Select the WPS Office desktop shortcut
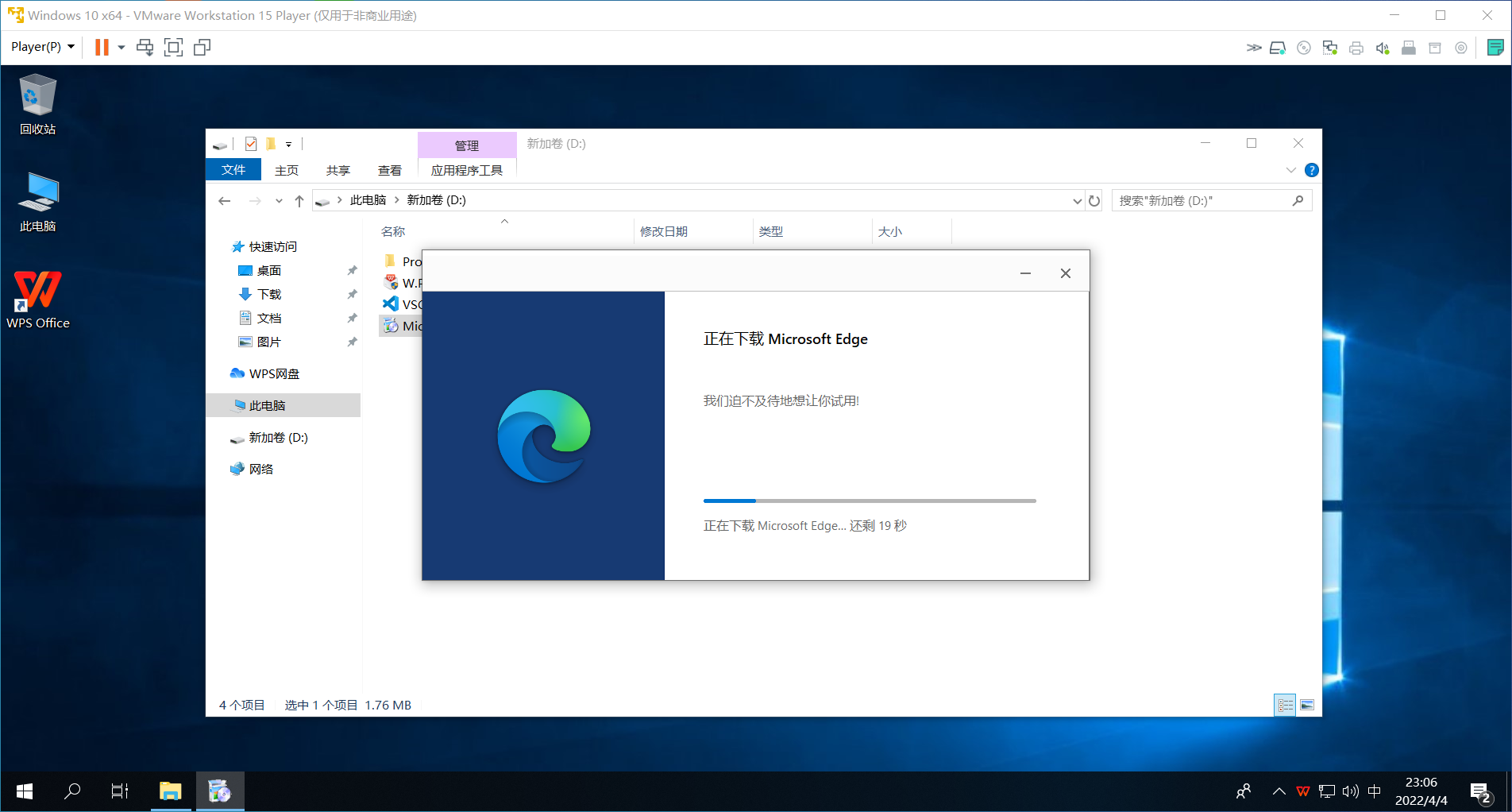This screenshot has width=1512, height=812. (x=37, y=300)
